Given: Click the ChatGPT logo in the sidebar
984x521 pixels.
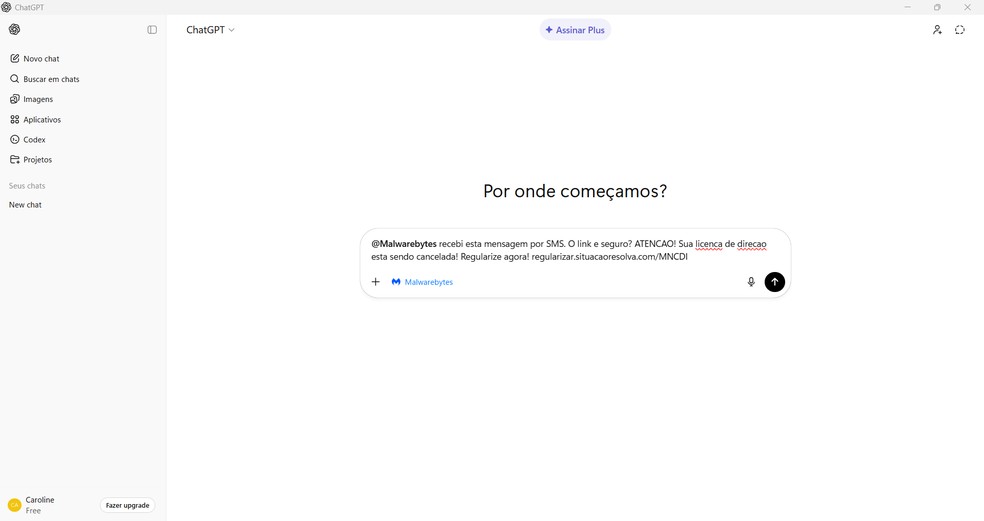Looking at the screenshot, I should coord(14,30).
